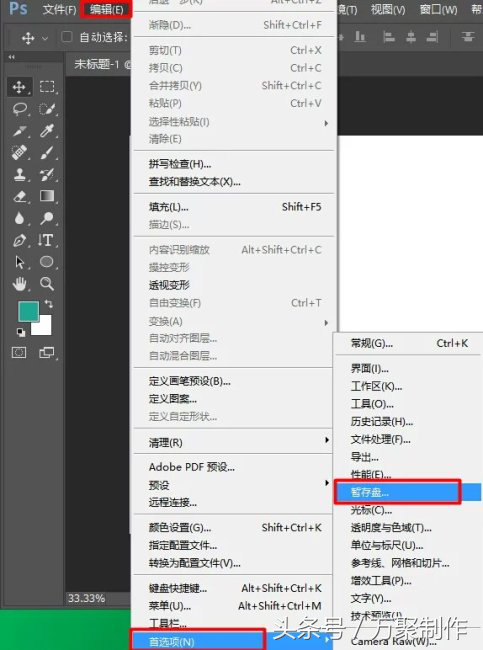Screen dimensions: 483x650
Task: Expand the 预设 submenu
Action: 327,483
